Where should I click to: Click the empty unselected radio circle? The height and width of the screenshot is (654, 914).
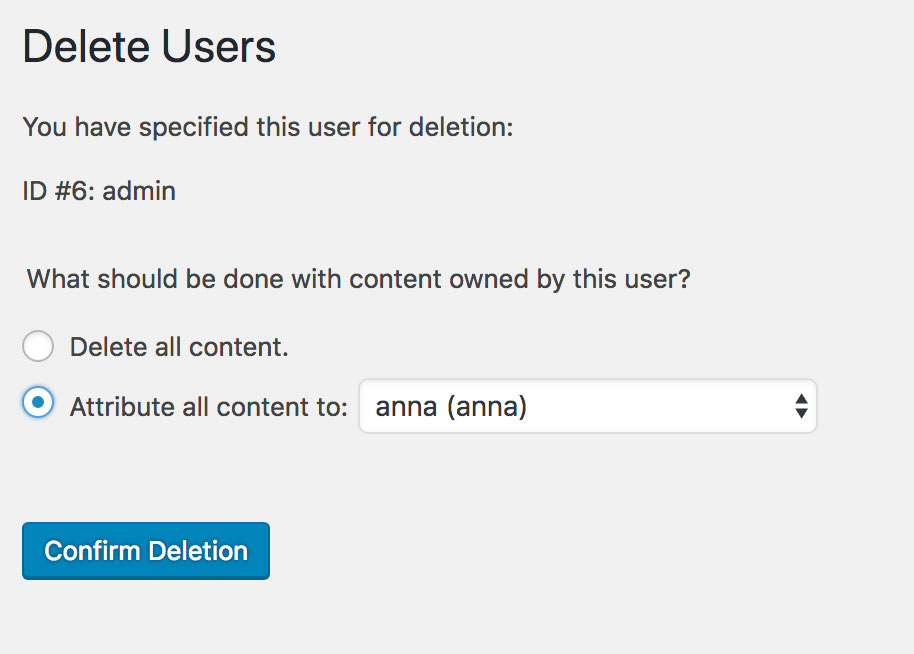point(38,346)
